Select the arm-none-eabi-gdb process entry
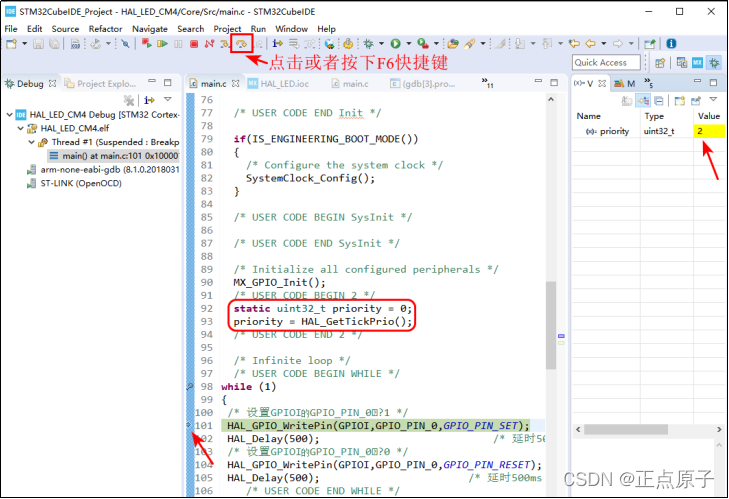Viewport: 729px width, 499px height. coord(103,169)
